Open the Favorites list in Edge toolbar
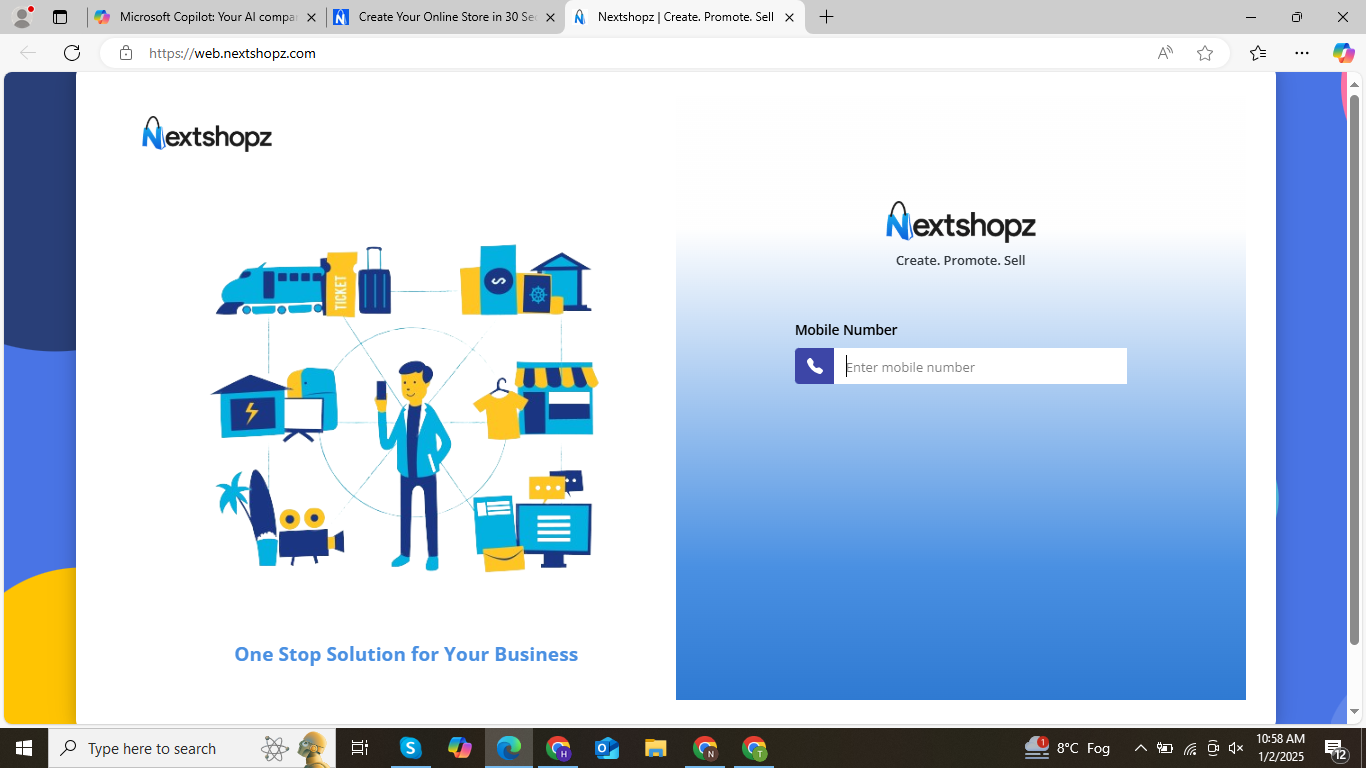1366x768 pixels. pos(1258,53)
